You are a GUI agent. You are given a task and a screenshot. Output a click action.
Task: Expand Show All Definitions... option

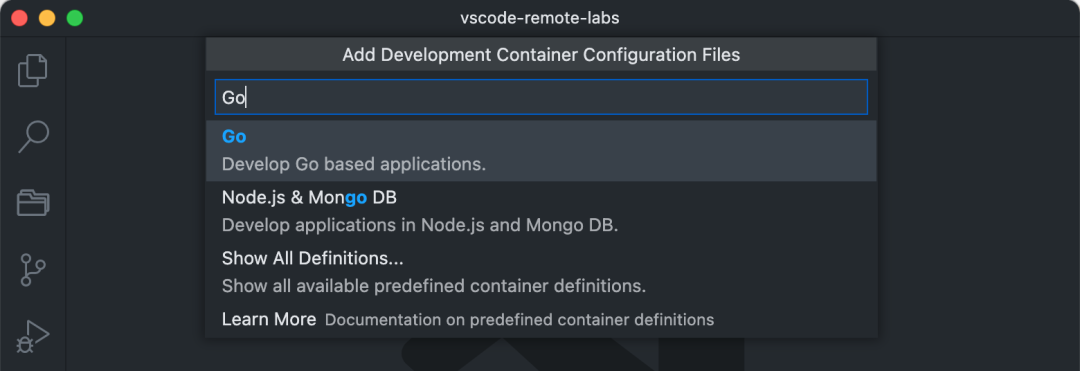click(541, 272)
